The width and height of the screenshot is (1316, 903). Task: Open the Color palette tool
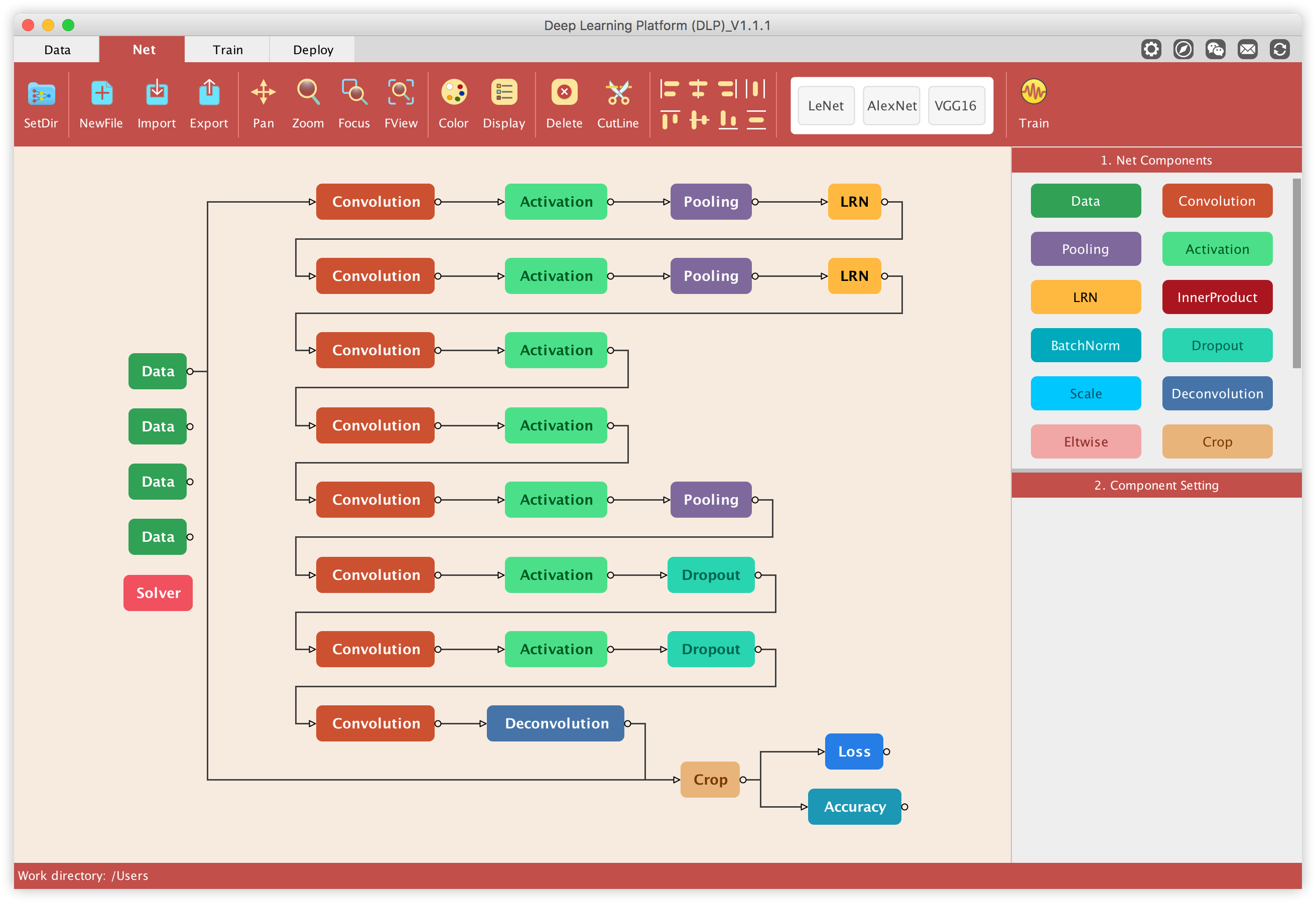tap(454, 92)
